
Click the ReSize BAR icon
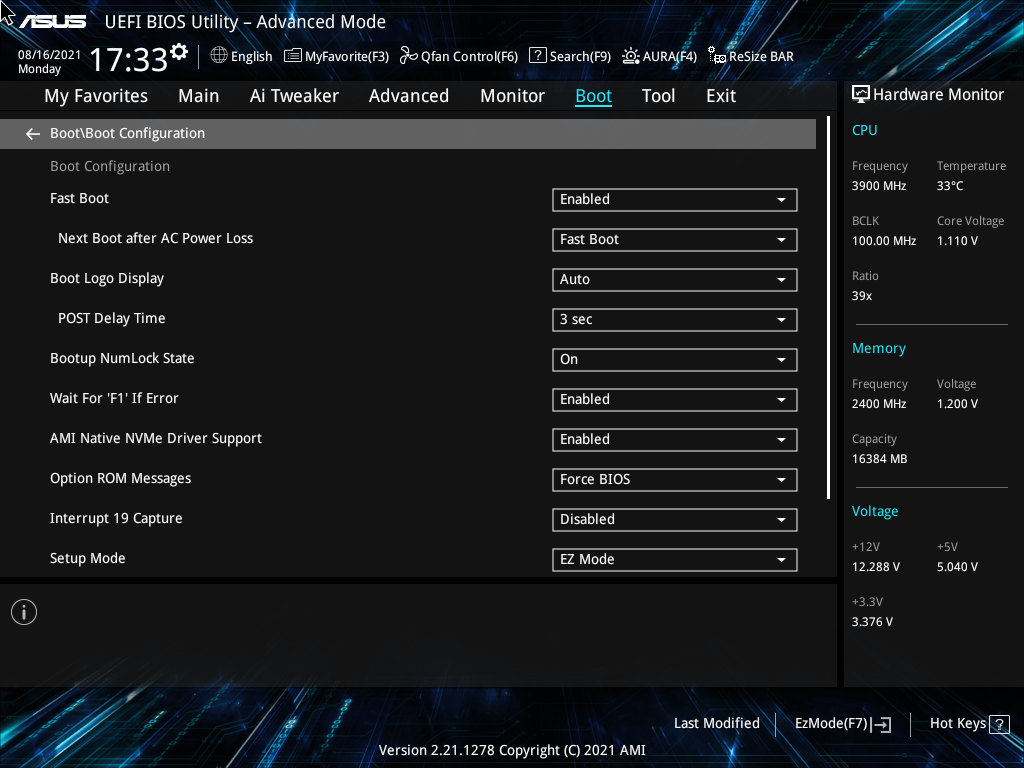click(x=717, y=56)
